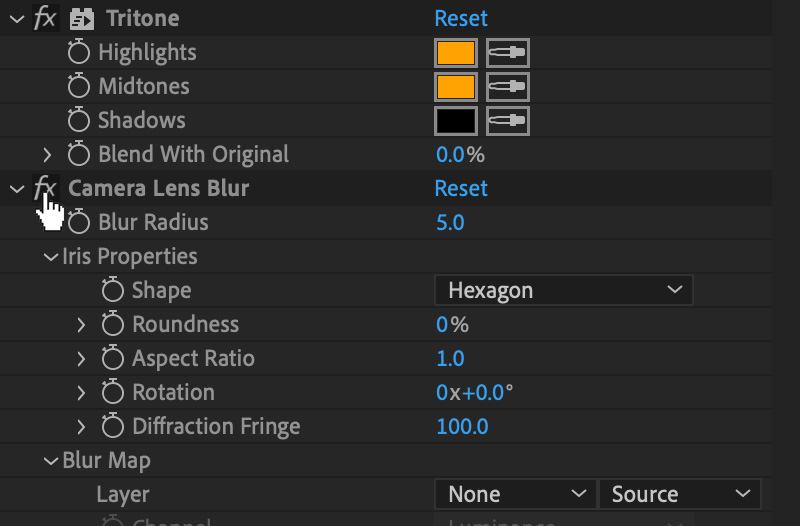This screenshot has width=800, height=526.
Task: Enable the Midtones stopwatch icon
Action: point(79,86)
